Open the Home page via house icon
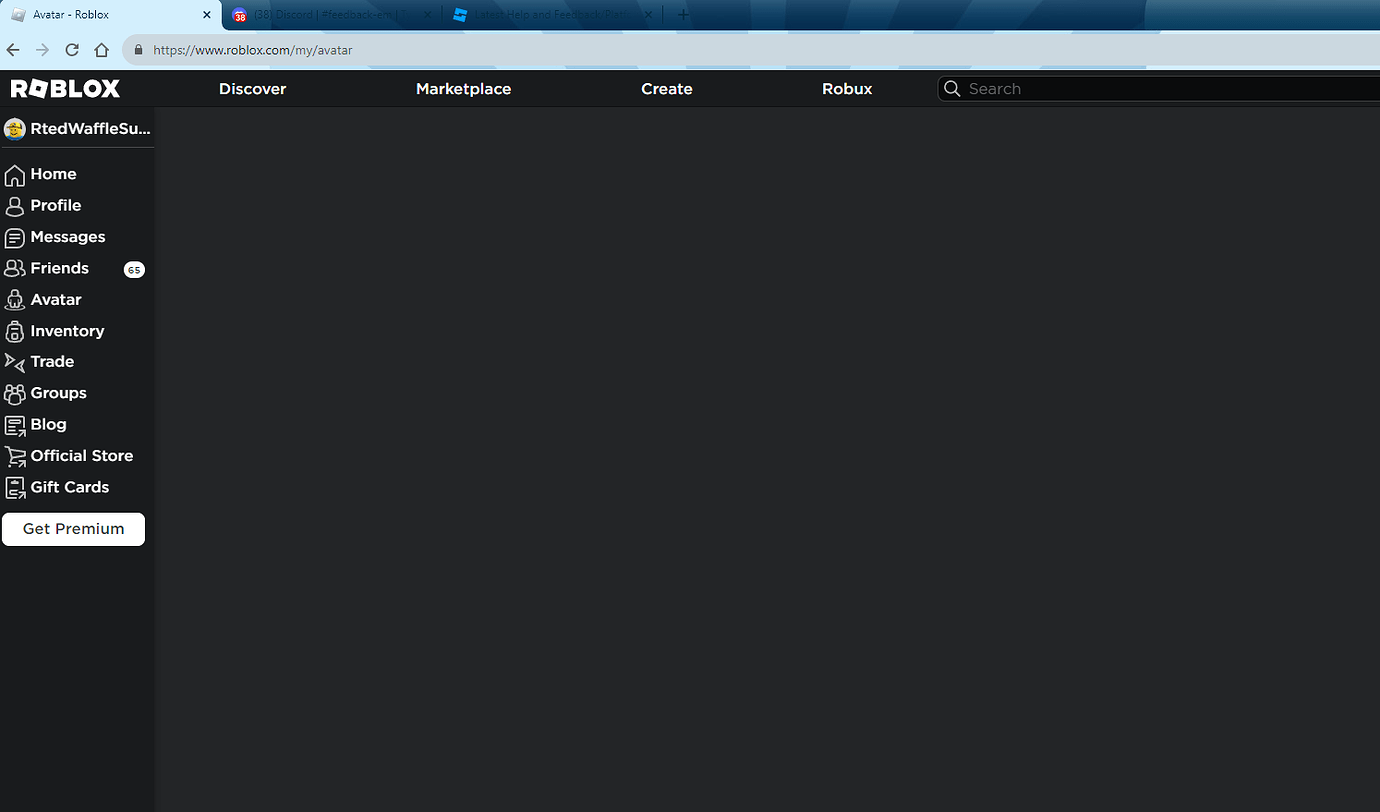Screen dimensions: 1380x812 (16, 174)
